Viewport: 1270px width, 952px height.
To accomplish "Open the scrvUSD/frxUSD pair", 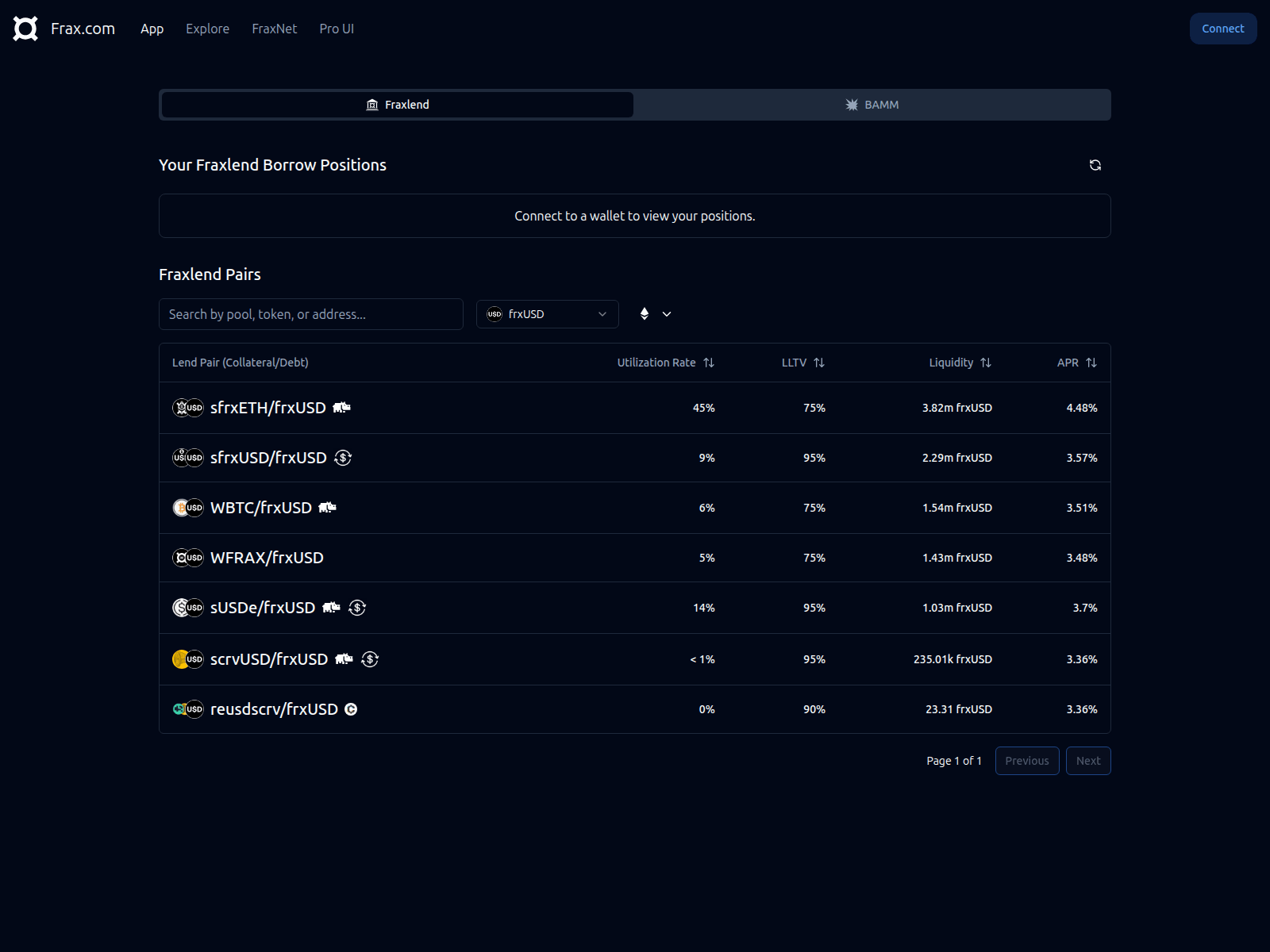I will tap(635, 659).
